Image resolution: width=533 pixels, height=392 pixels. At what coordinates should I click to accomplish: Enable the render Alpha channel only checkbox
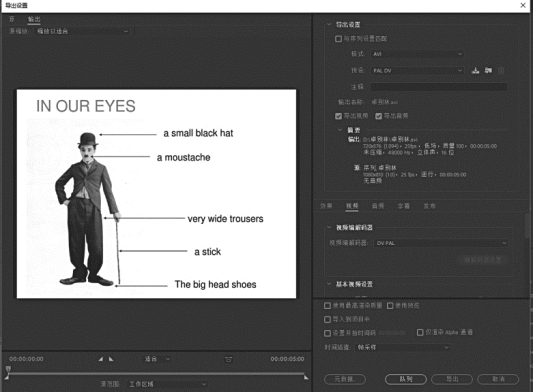pos(420,332)
